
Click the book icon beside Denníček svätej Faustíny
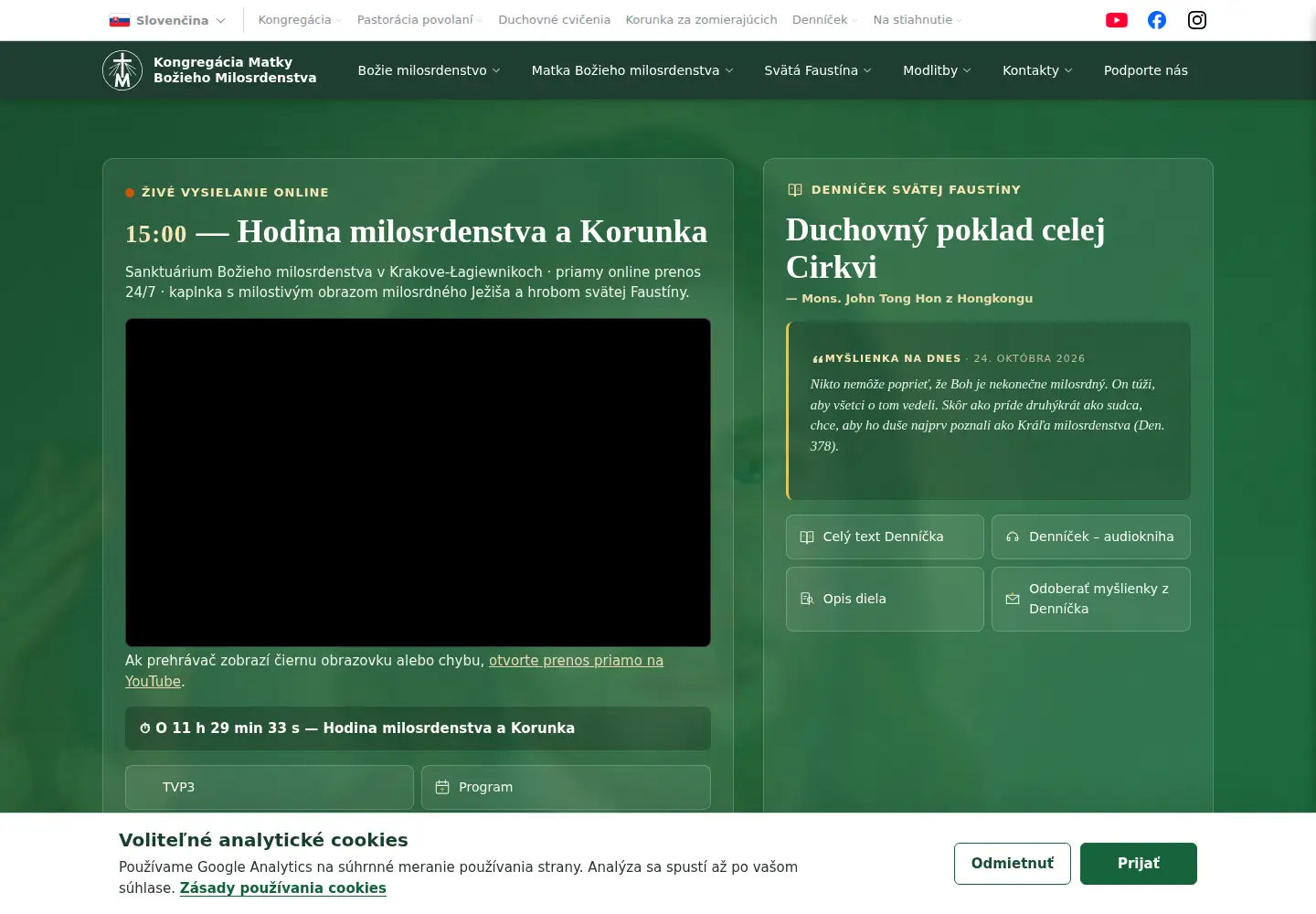tap(795, 190)
